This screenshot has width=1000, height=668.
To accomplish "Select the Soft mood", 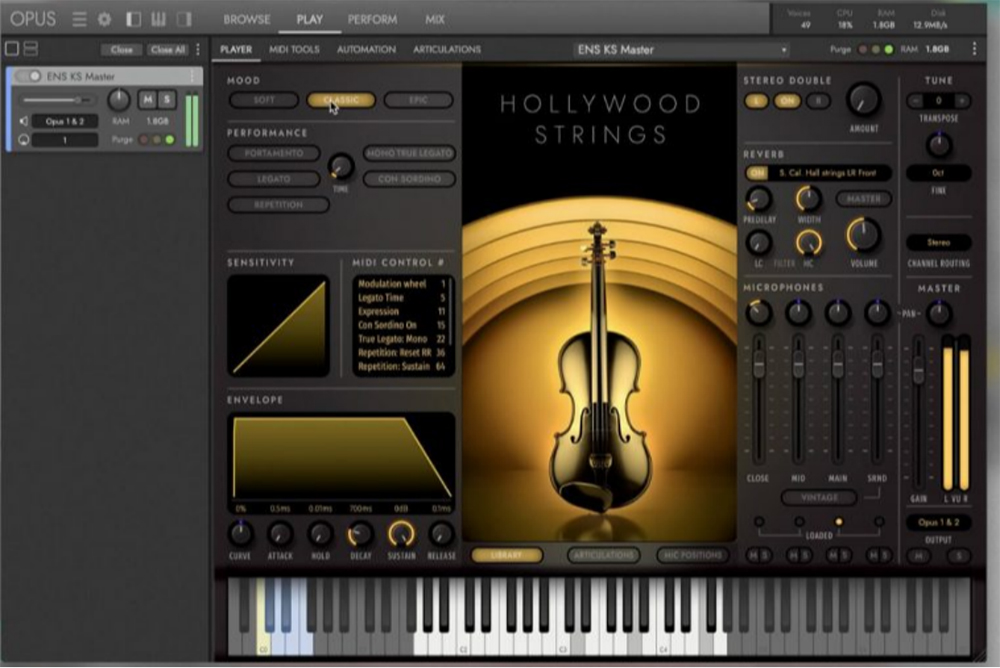I will click(263, 100).
